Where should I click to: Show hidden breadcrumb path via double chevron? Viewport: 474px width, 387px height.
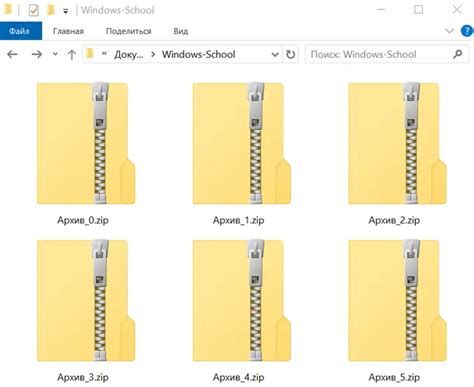[x=104, y=53]
